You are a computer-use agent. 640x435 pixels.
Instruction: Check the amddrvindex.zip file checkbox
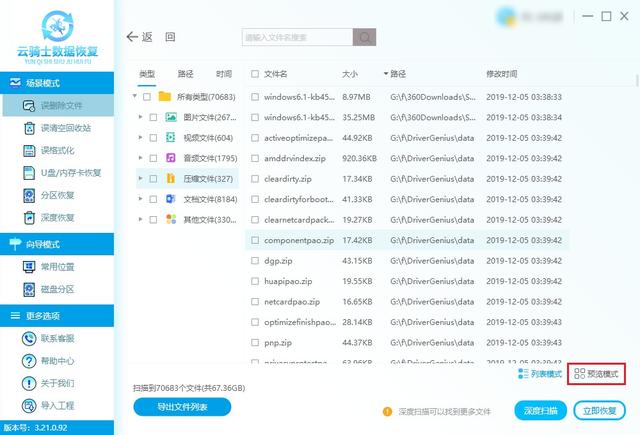[255, 158]
